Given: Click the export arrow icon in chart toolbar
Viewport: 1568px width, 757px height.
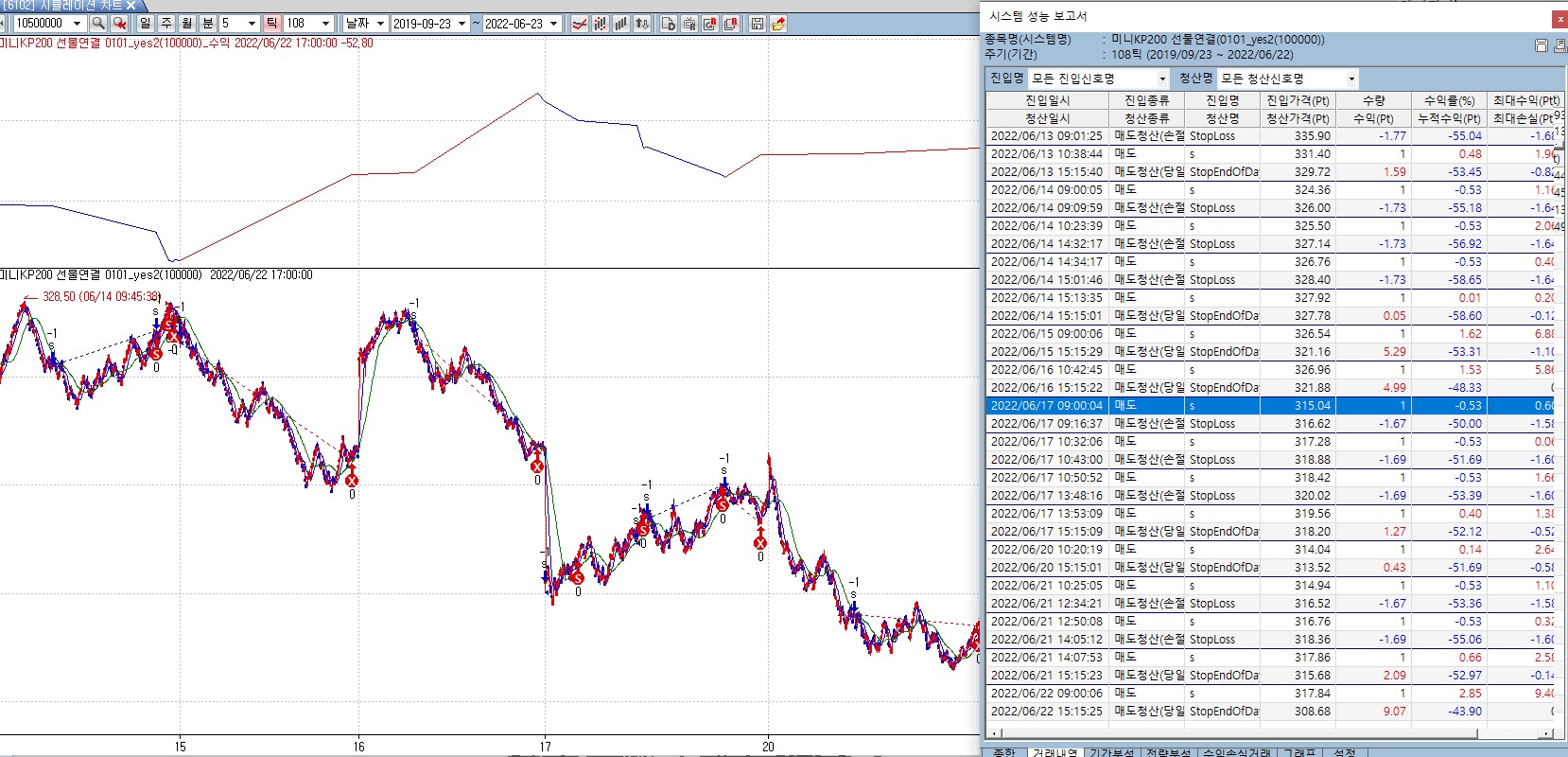Looking at the screenshot, I should tap(778, 24).
